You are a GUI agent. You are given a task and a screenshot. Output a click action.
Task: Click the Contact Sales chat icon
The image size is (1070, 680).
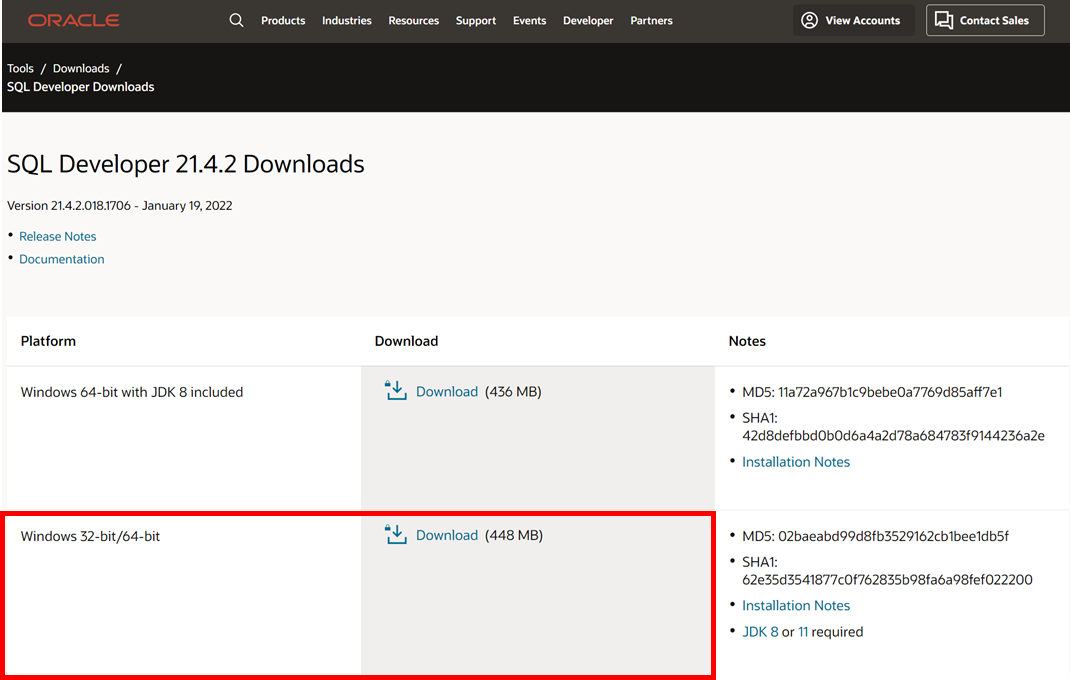click(944, 20)
